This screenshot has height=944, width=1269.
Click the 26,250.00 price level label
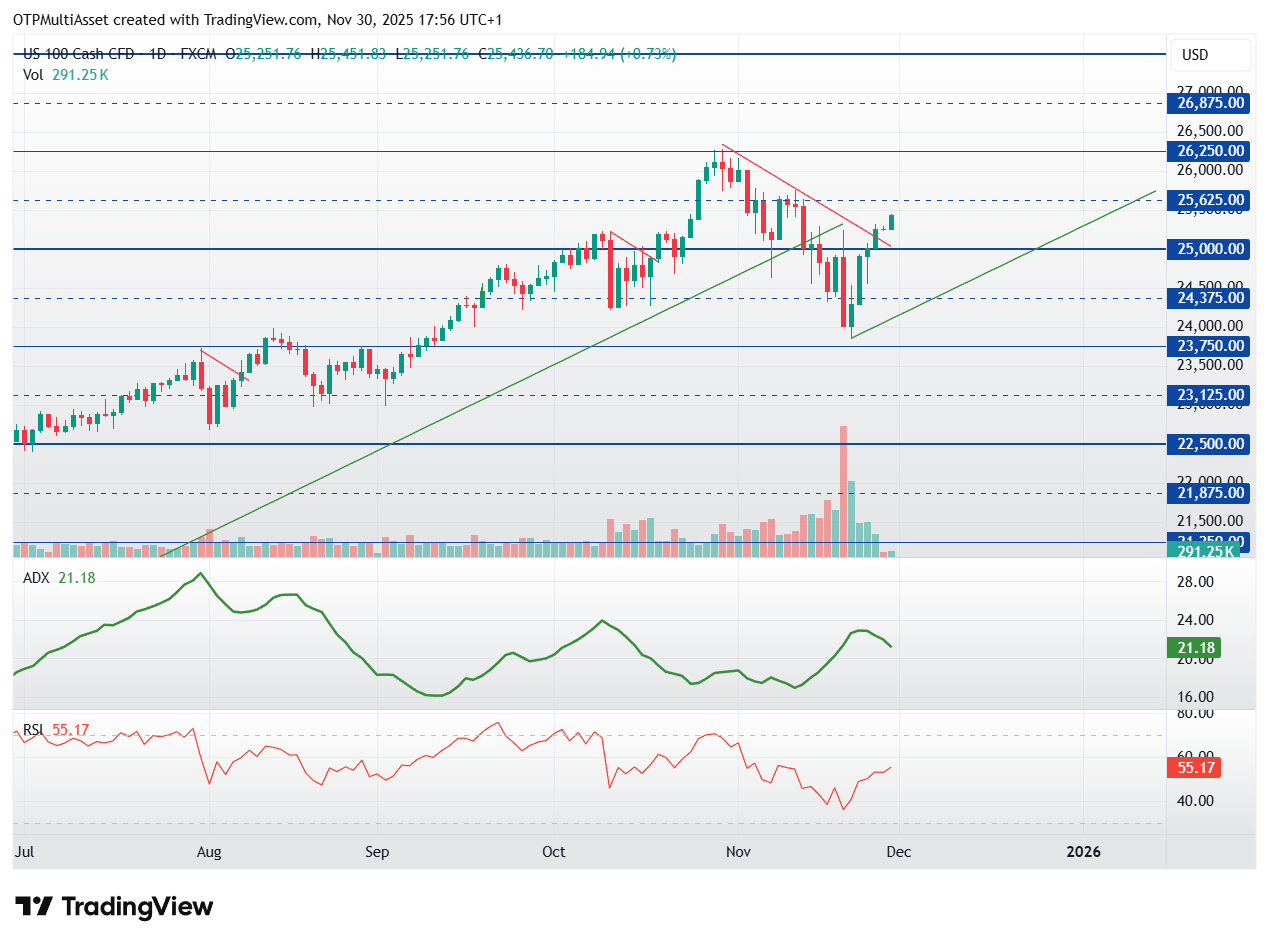1210,151
